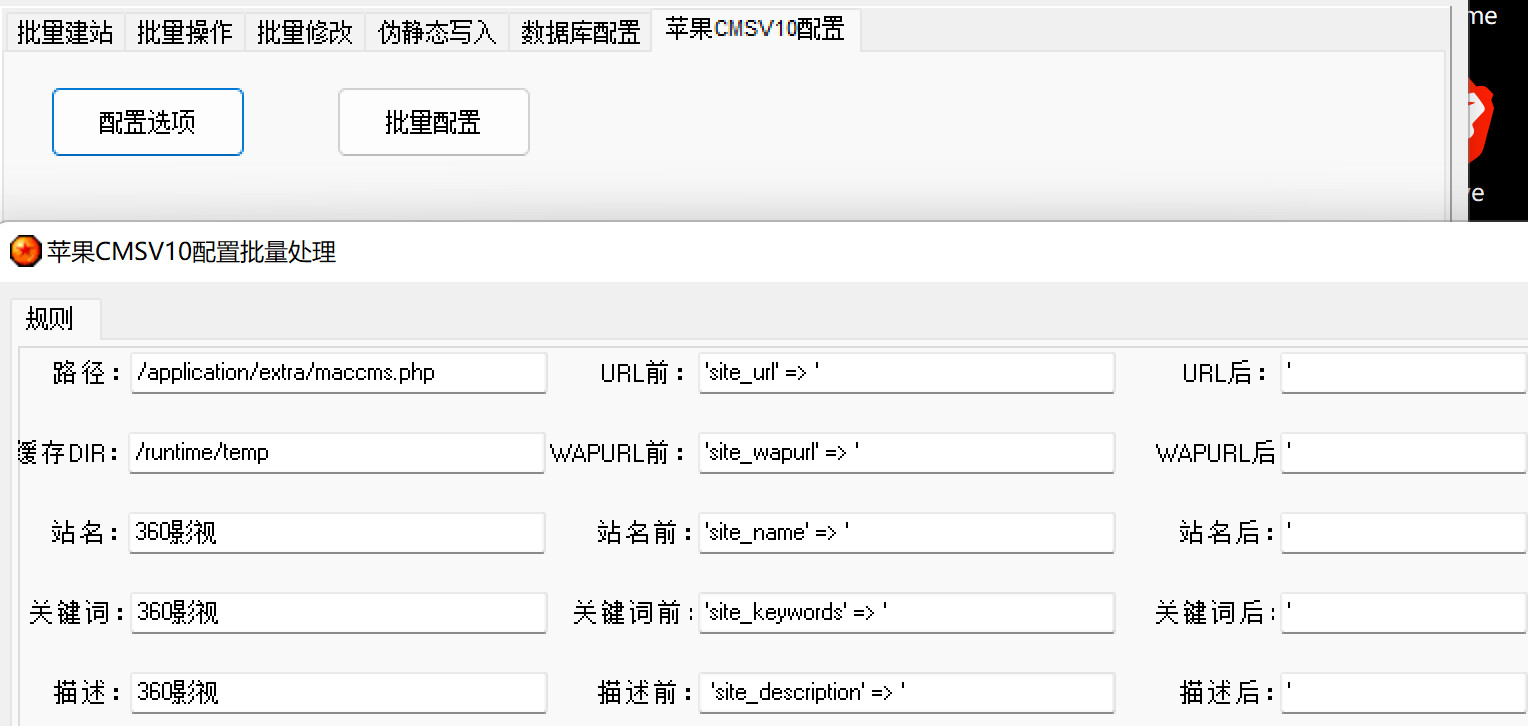Click the 描述 input field

click(x=338, y=693)
